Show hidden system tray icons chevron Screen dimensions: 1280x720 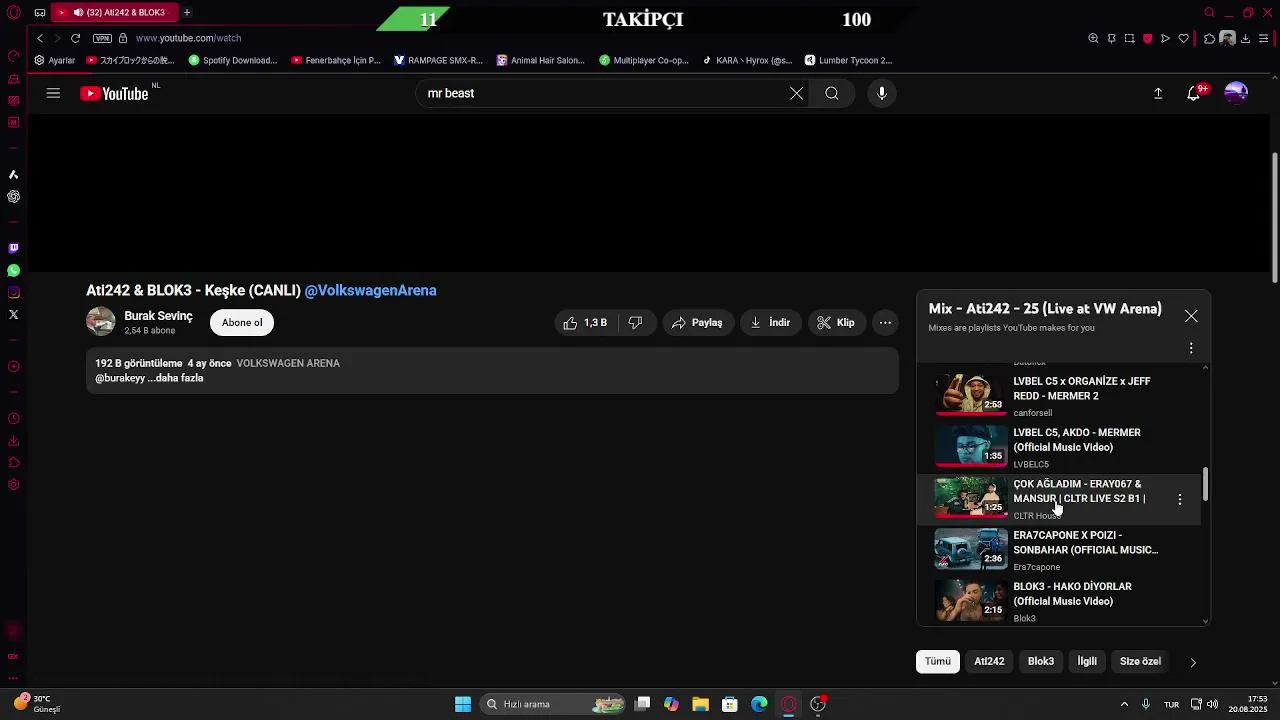point(1124,704)
